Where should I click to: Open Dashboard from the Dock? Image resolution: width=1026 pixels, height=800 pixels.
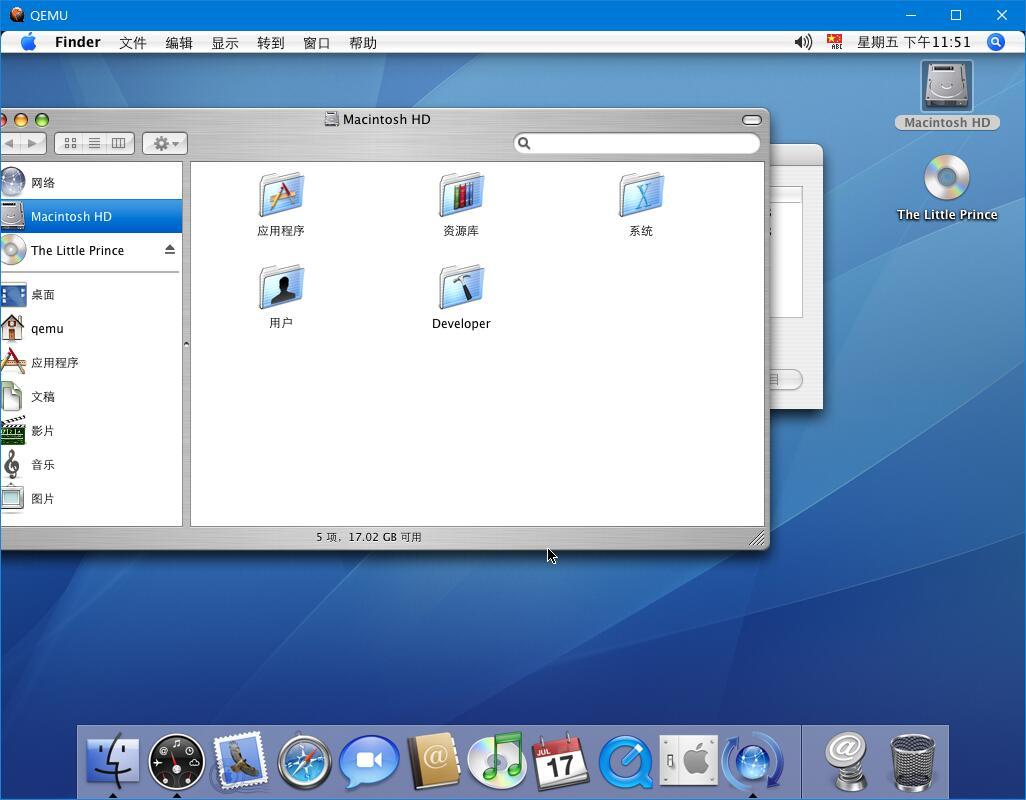(x=176, y=762)
